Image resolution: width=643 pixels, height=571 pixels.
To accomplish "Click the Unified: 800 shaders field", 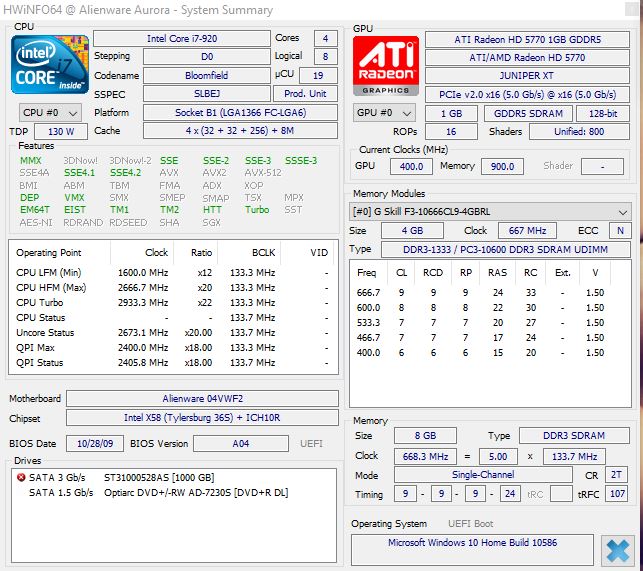I will tap(579, 132).
